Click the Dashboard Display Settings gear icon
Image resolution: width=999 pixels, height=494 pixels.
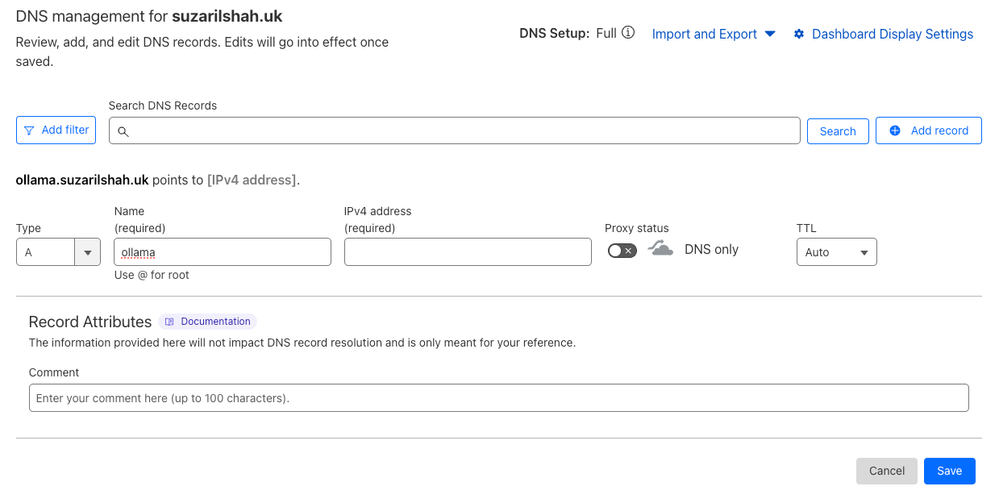[799, 34]
